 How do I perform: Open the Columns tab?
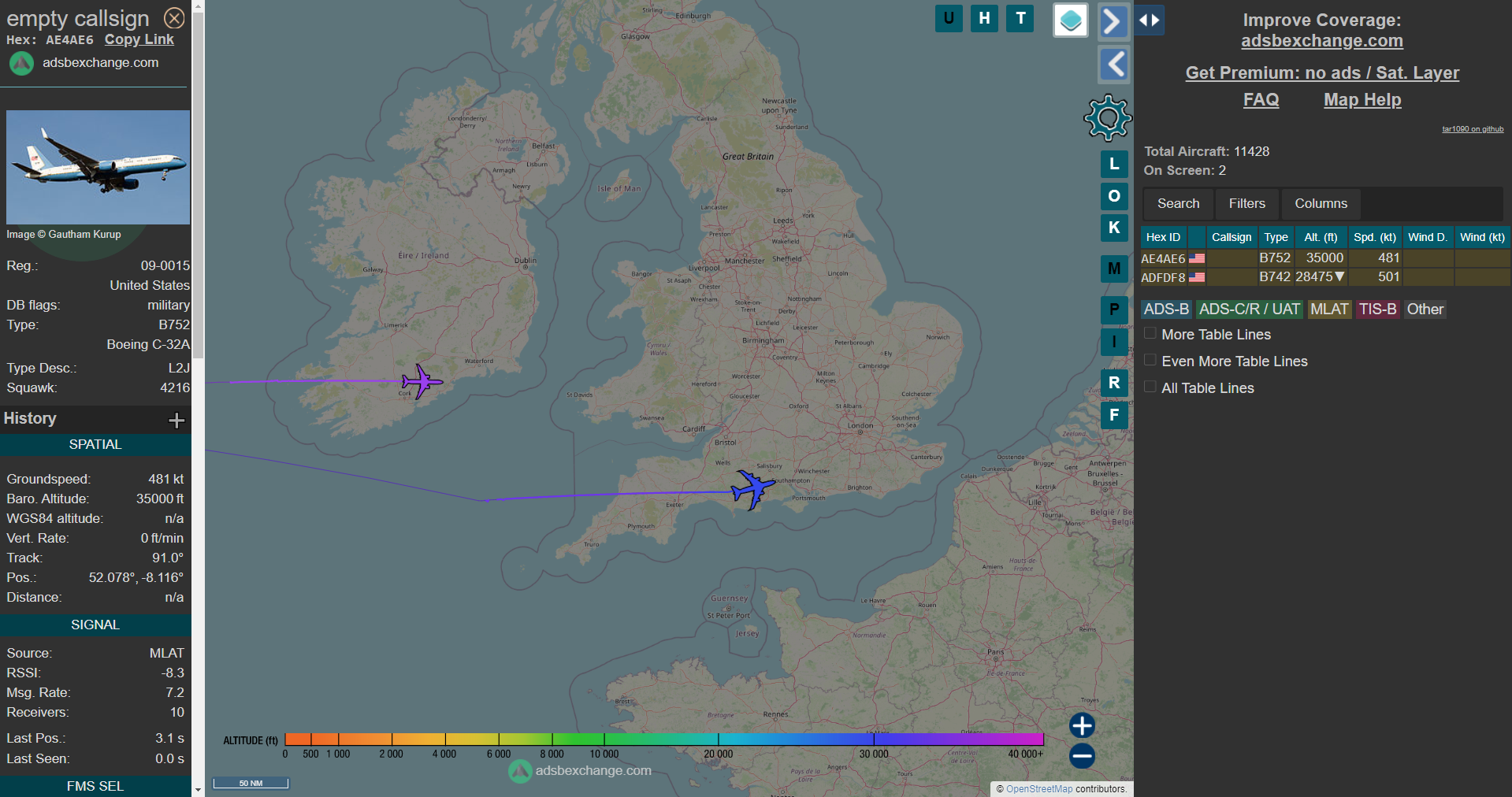click(x=1321, y=204)
